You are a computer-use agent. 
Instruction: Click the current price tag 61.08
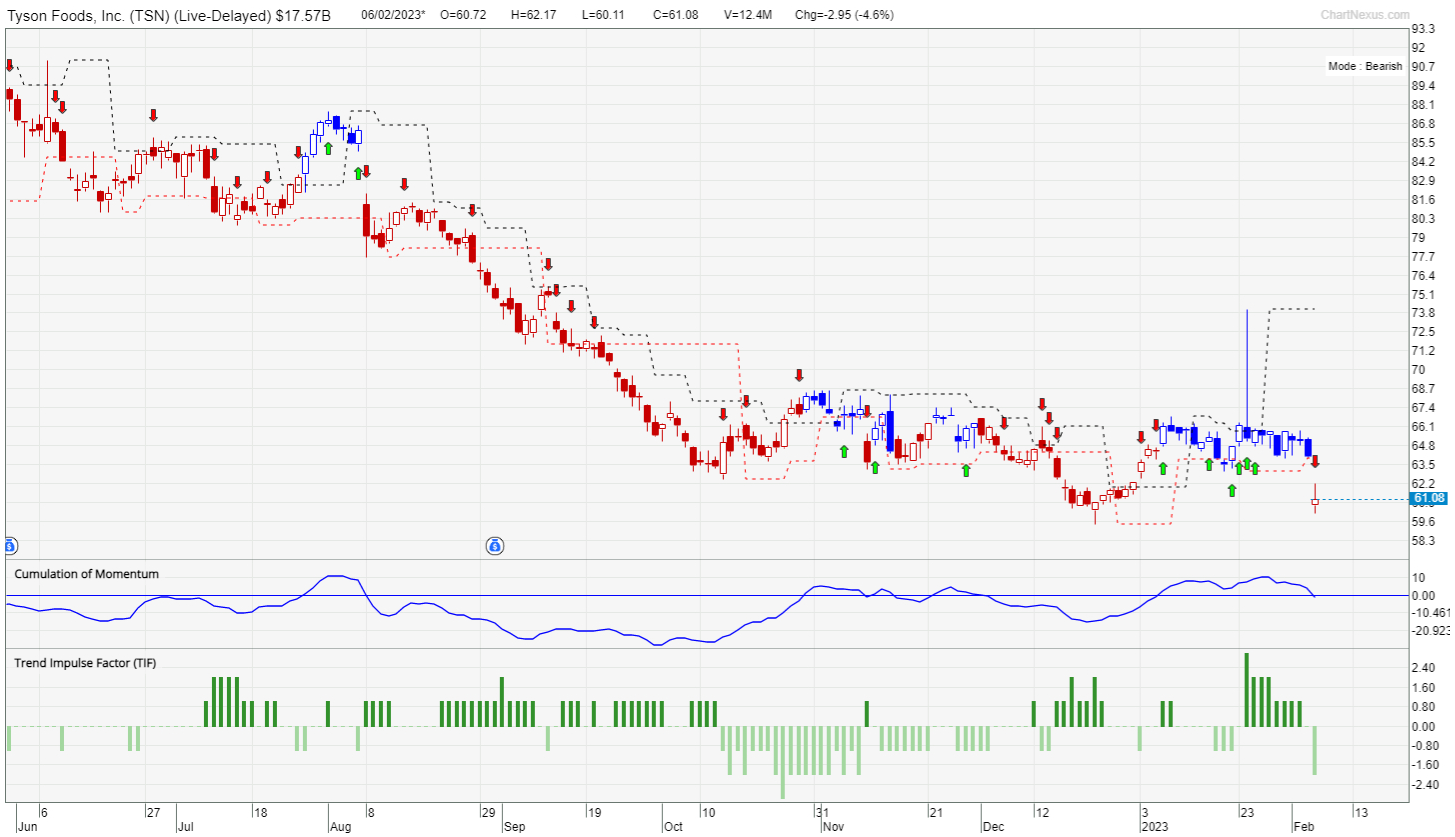click(x=1427, y=498)
